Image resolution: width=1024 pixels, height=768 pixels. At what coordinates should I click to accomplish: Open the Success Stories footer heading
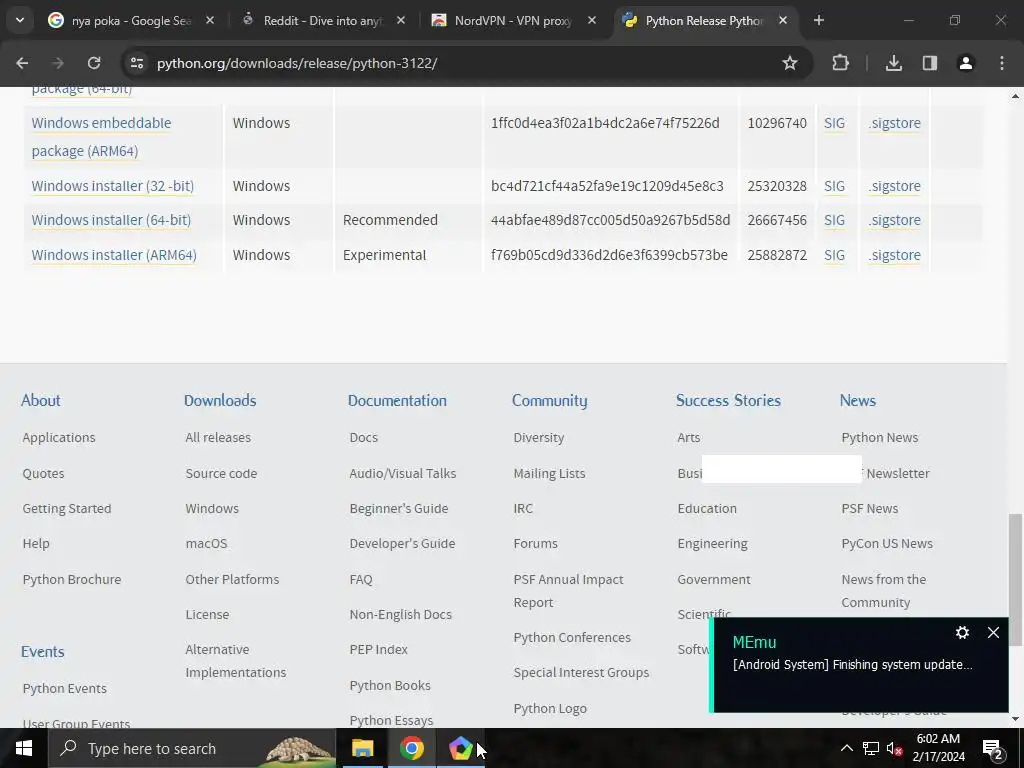click(x=728, y=400)
